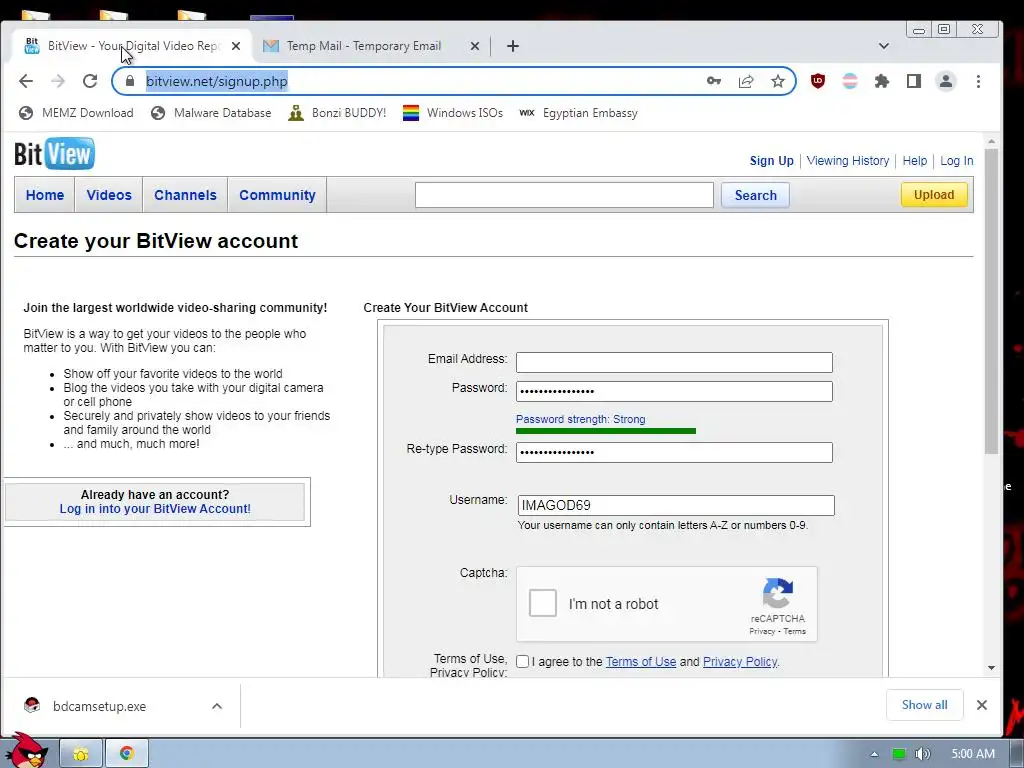Click the Email Address input field

coord(674,362)
